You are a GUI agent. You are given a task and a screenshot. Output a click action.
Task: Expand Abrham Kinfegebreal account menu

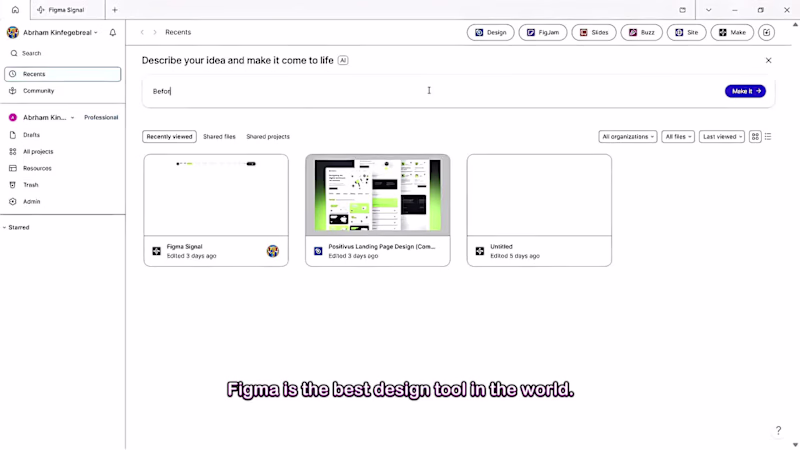60,33
